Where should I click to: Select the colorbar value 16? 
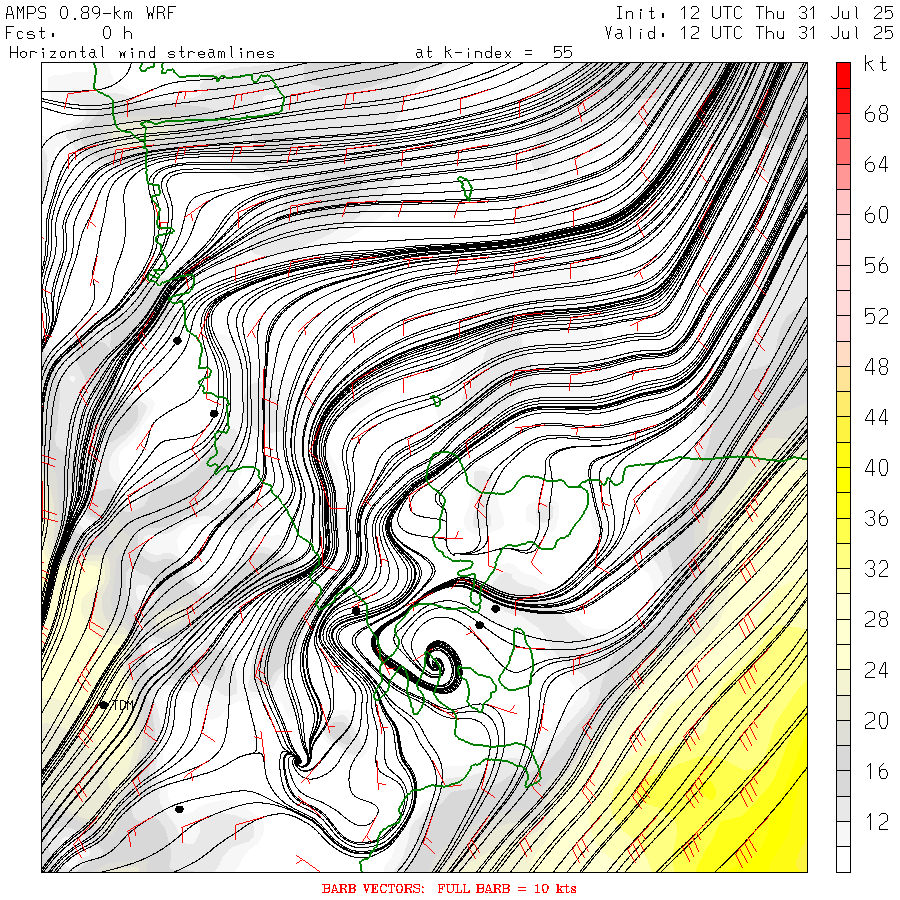(x=876, y=771)
